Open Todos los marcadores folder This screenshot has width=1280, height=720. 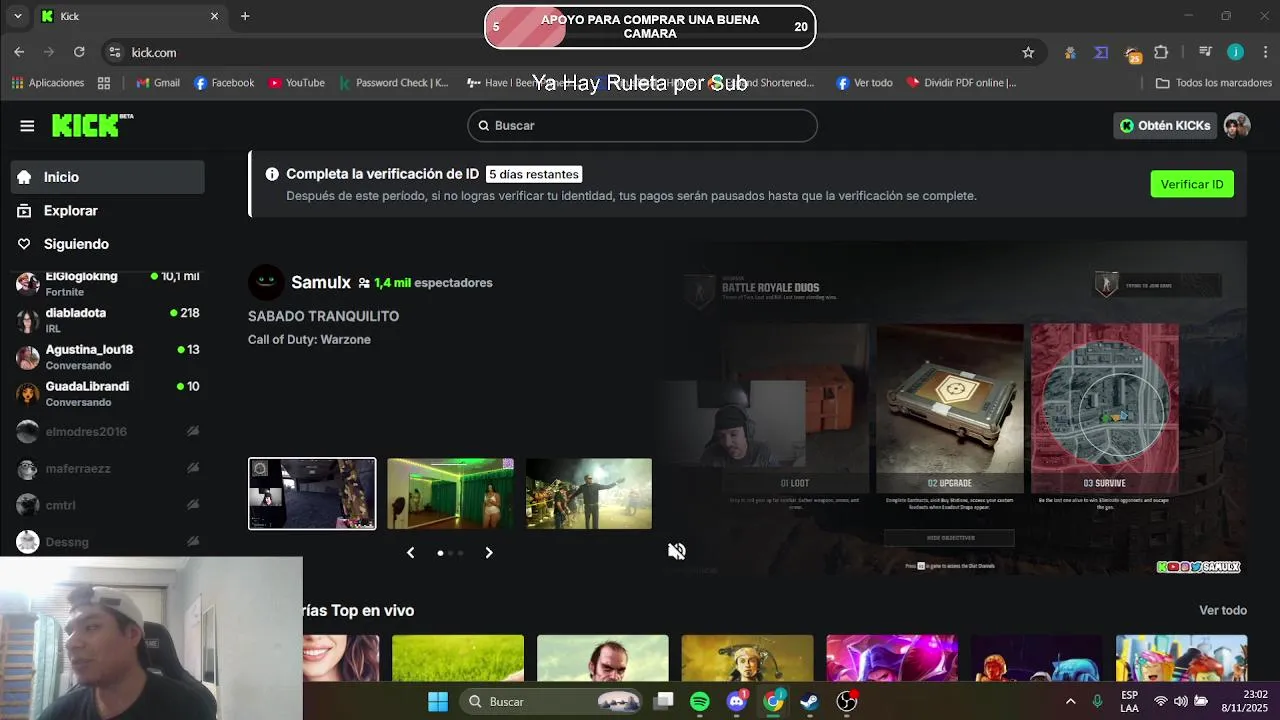coord(1213,83)
